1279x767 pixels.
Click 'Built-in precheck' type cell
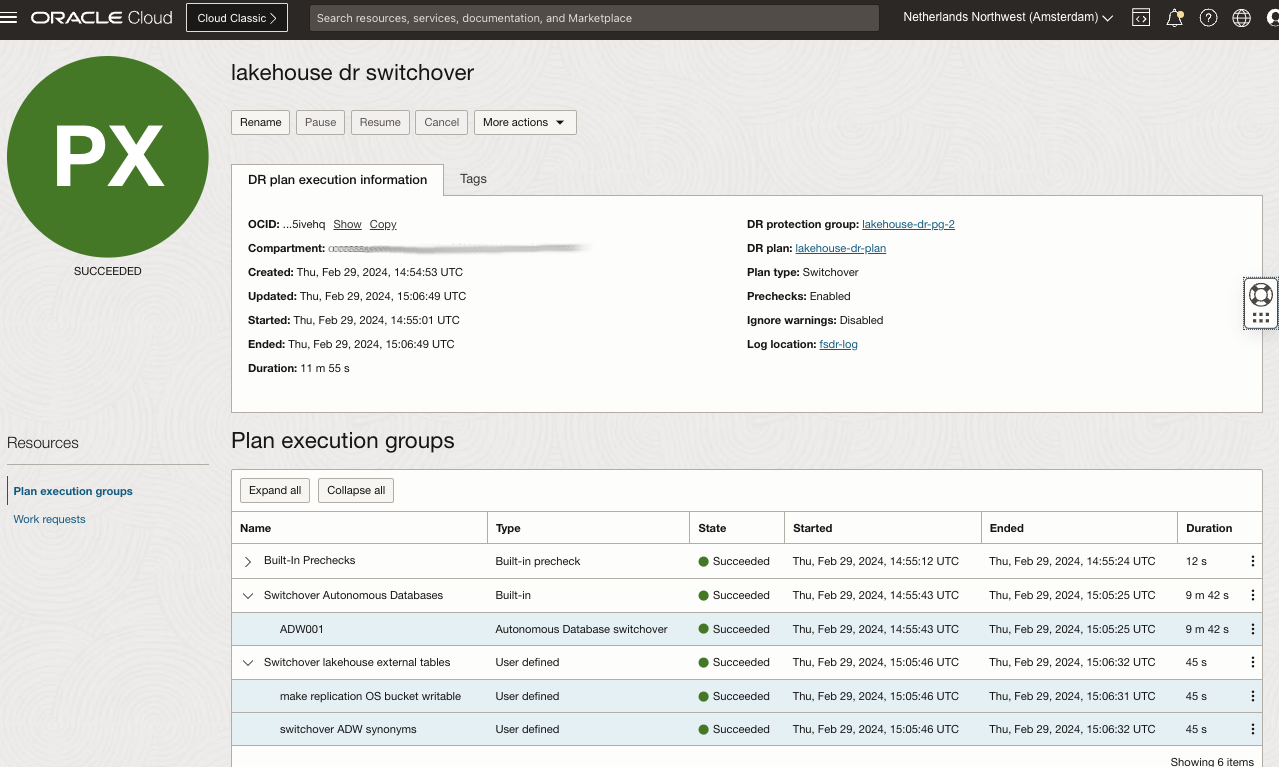pos(538,561)
